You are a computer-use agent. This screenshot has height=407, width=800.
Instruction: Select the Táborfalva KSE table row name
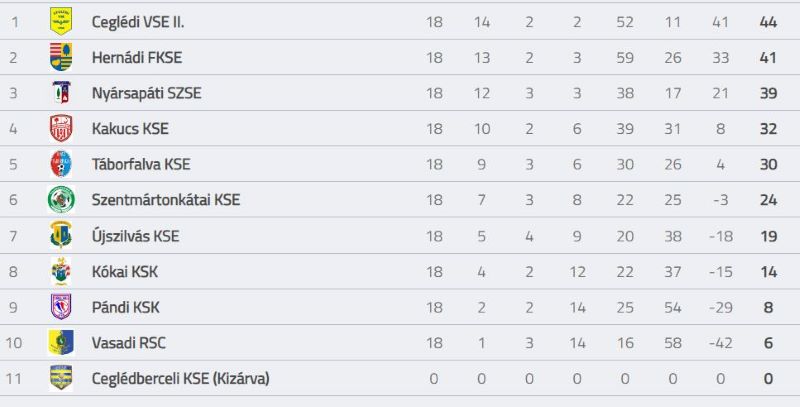[141, 164]
